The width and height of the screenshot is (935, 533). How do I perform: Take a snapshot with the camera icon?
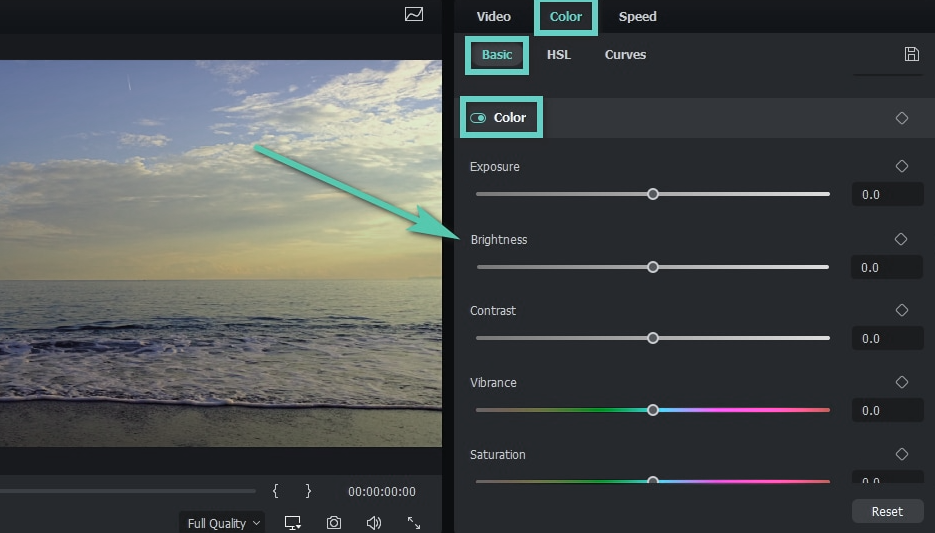(x=334, y=523)
